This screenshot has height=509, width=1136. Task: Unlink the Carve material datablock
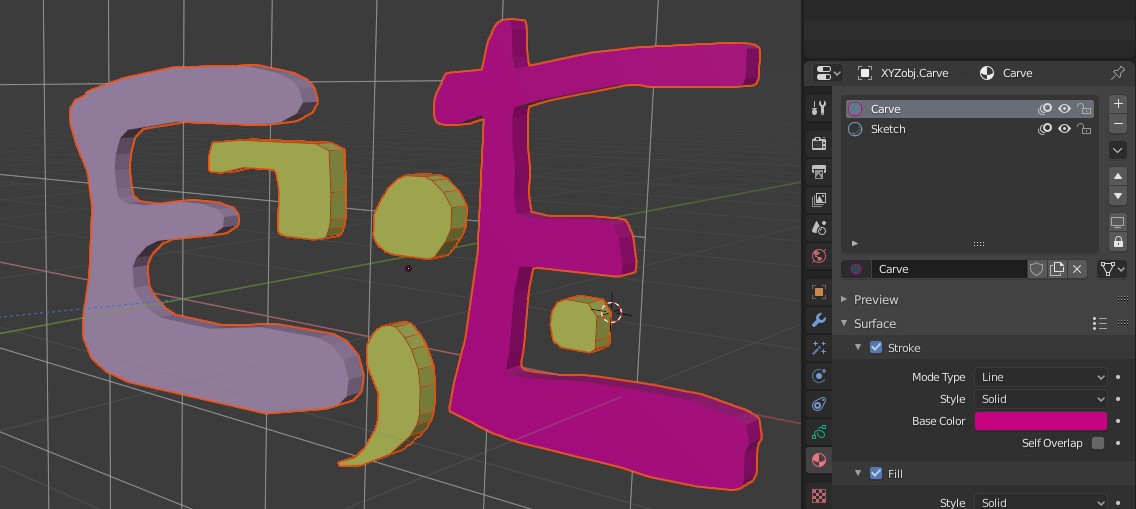[x=1077, y=269]
